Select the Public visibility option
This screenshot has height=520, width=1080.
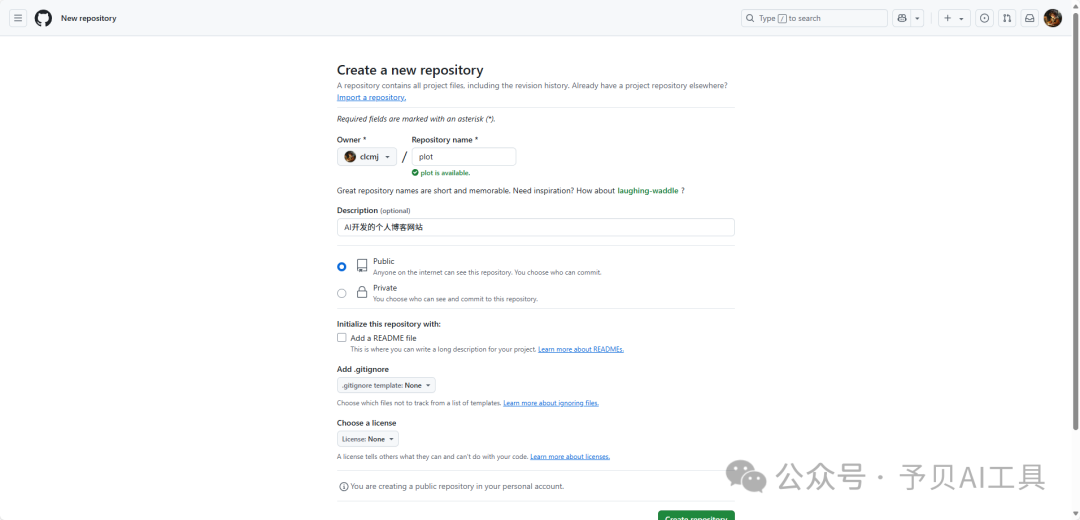point(342,266)
